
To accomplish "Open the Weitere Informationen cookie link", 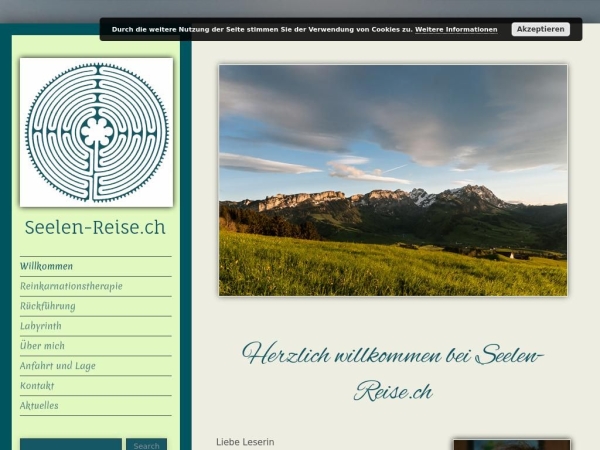I will pyautogui.click(x=456, y=30).
